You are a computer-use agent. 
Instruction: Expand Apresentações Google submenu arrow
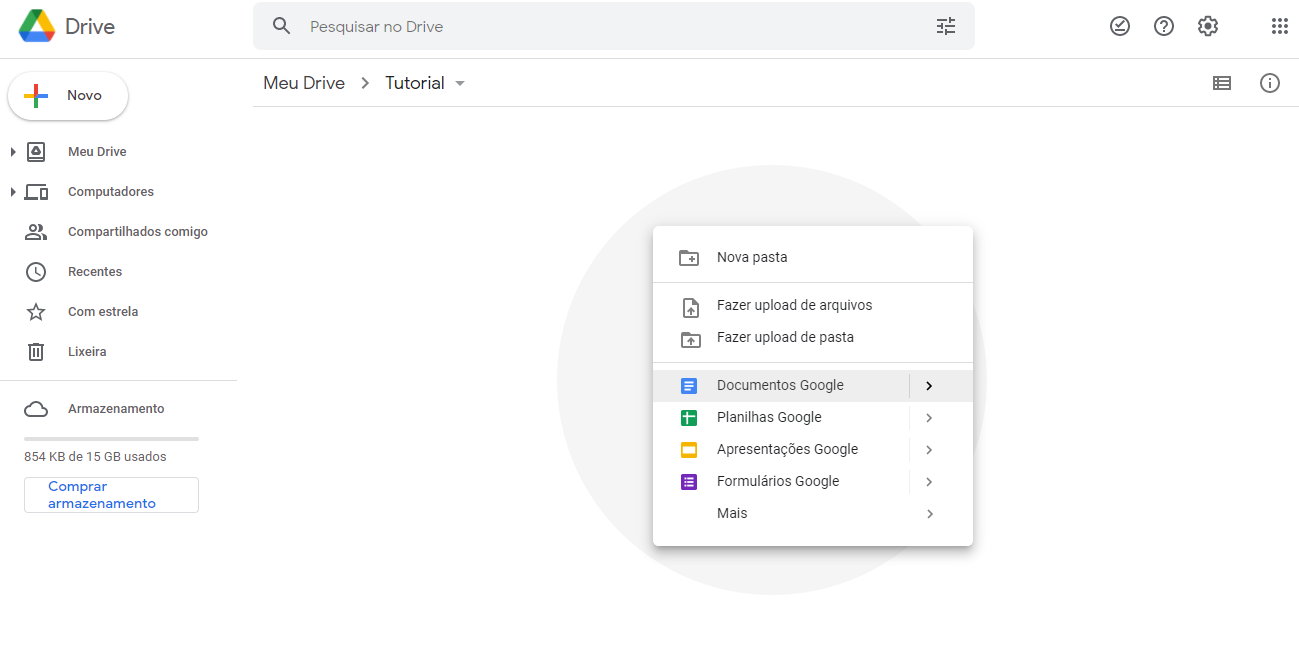(x=929, y=449)
